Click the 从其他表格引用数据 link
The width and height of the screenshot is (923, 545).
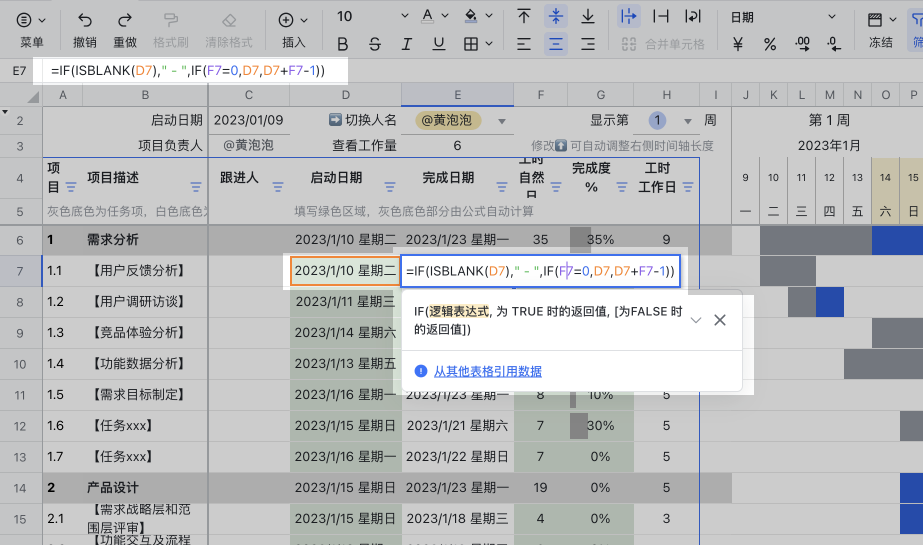pos(487,371)
